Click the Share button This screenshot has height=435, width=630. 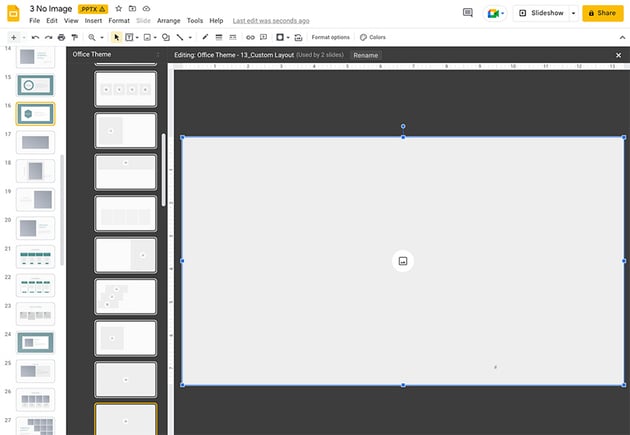(x=602, y=13)
